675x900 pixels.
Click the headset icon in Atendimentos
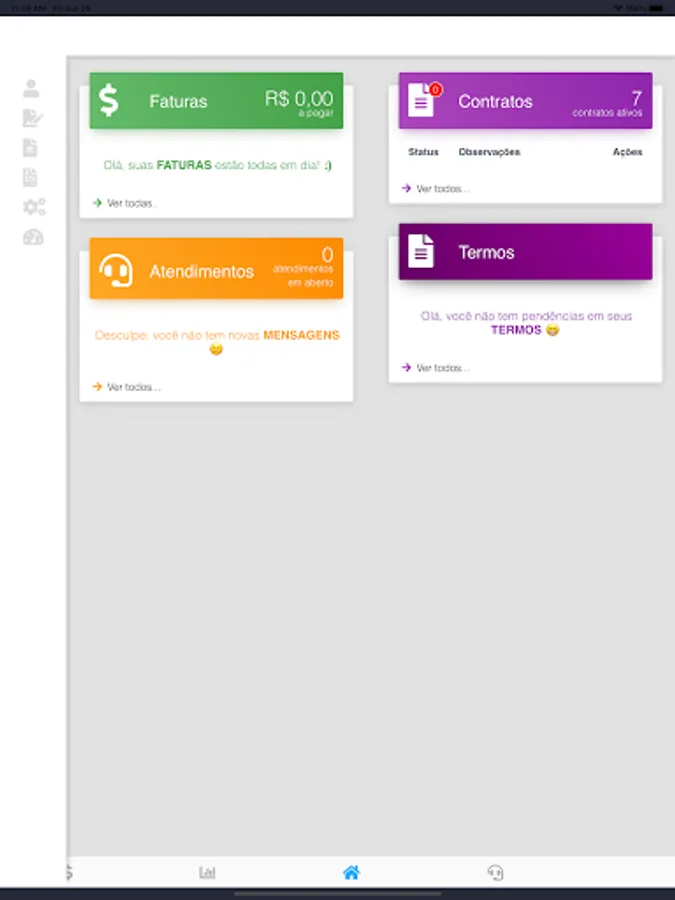(116, 270)
